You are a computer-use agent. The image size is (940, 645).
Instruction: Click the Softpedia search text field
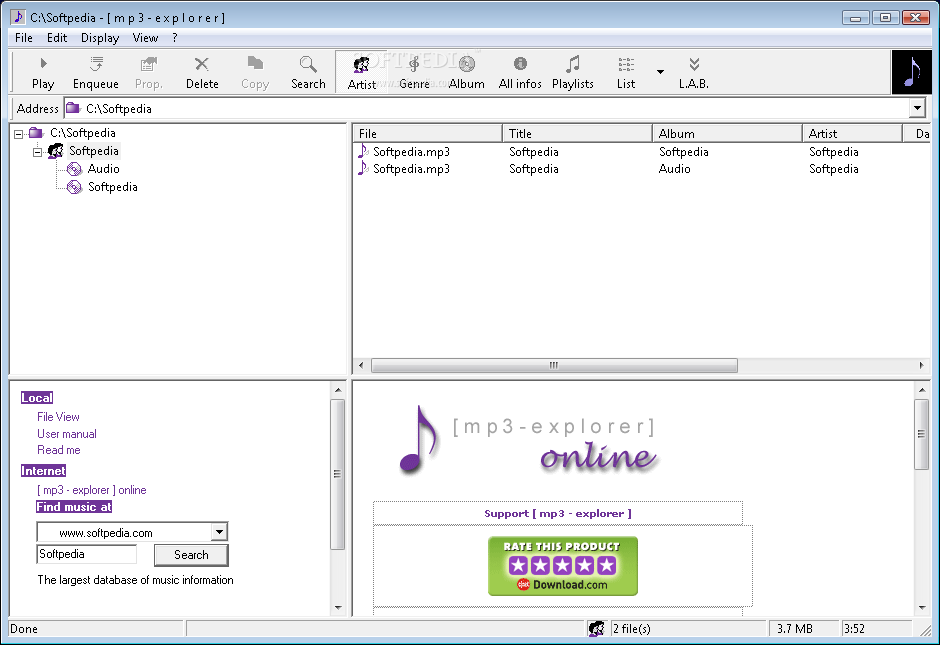[x=87, y=554]
